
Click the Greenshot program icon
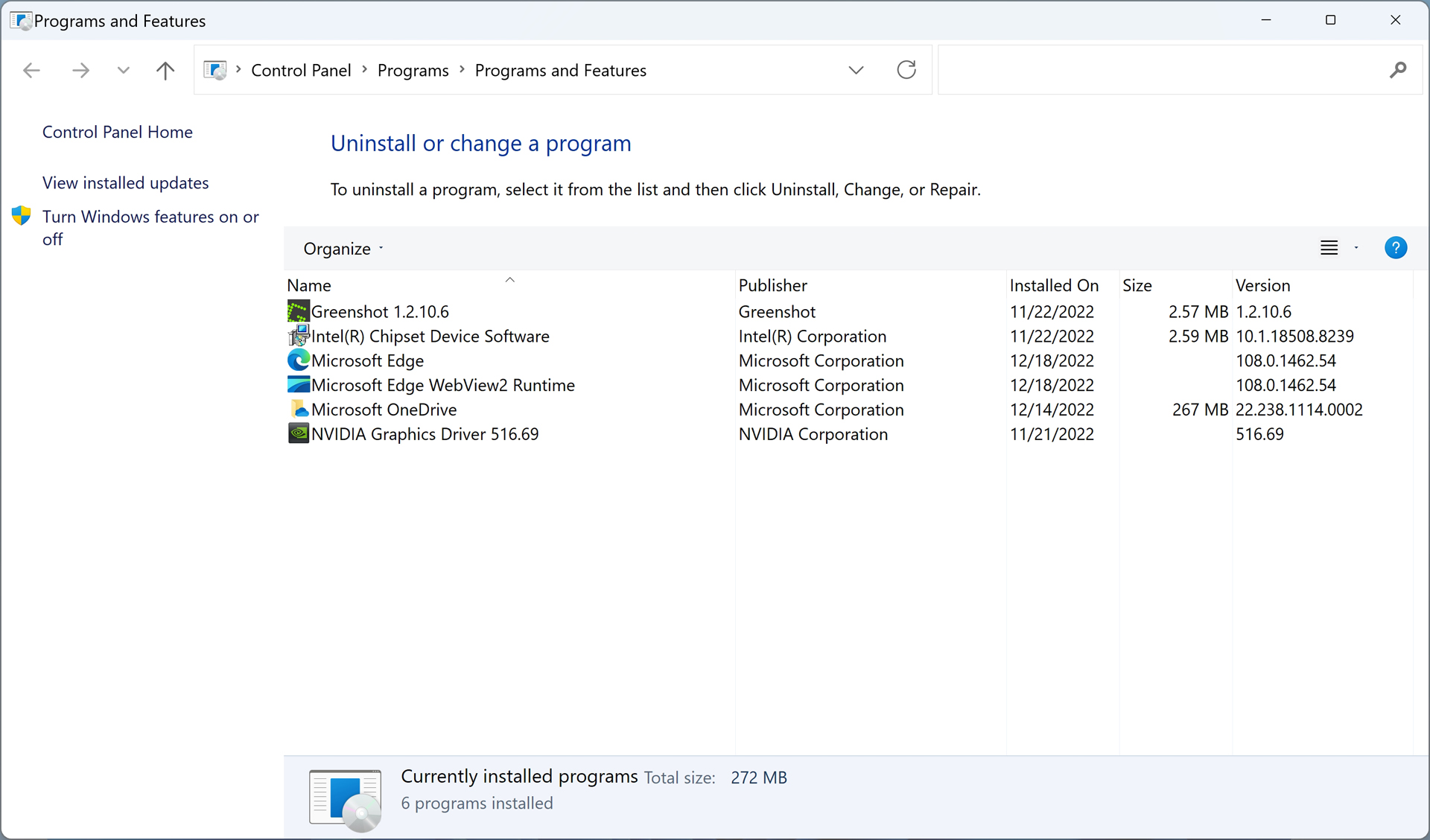[298, 311]
